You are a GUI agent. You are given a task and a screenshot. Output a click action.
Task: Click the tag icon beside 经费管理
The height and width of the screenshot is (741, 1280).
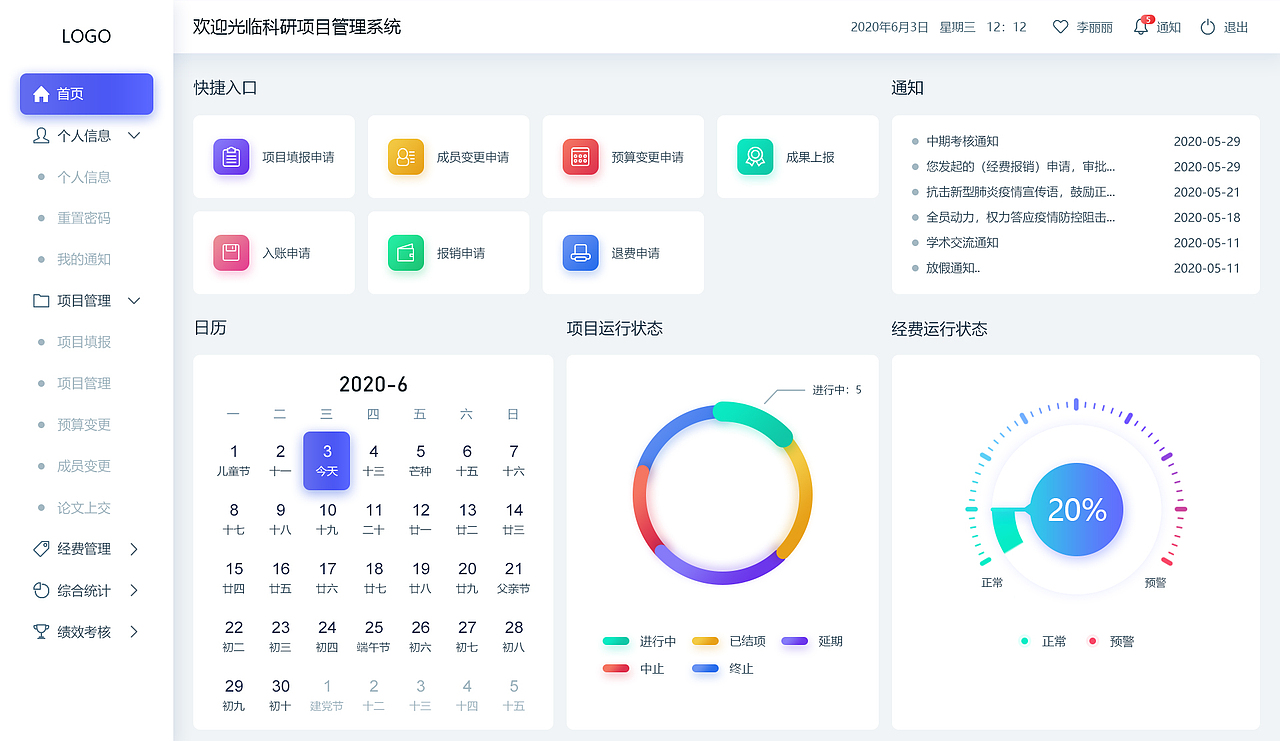tap(41, 549)
